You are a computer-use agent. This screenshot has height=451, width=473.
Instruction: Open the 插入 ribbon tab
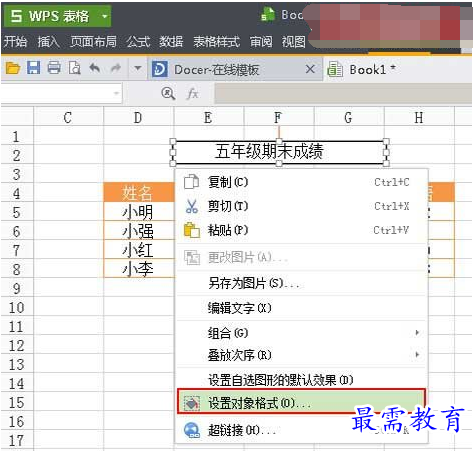tap(48, 42)
